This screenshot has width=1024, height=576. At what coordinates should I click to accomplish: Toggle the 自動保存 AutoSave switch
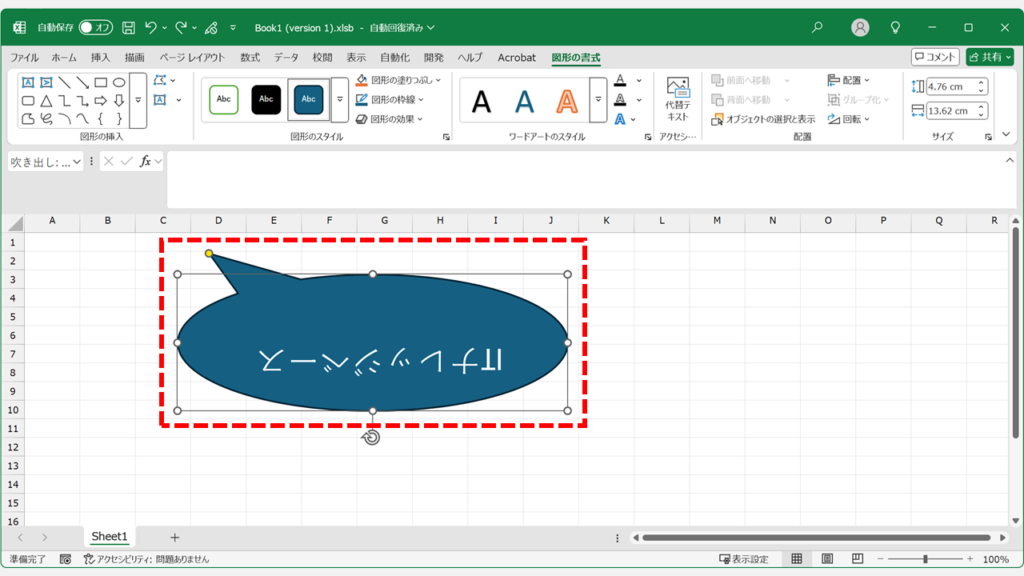tap(96, 27)
